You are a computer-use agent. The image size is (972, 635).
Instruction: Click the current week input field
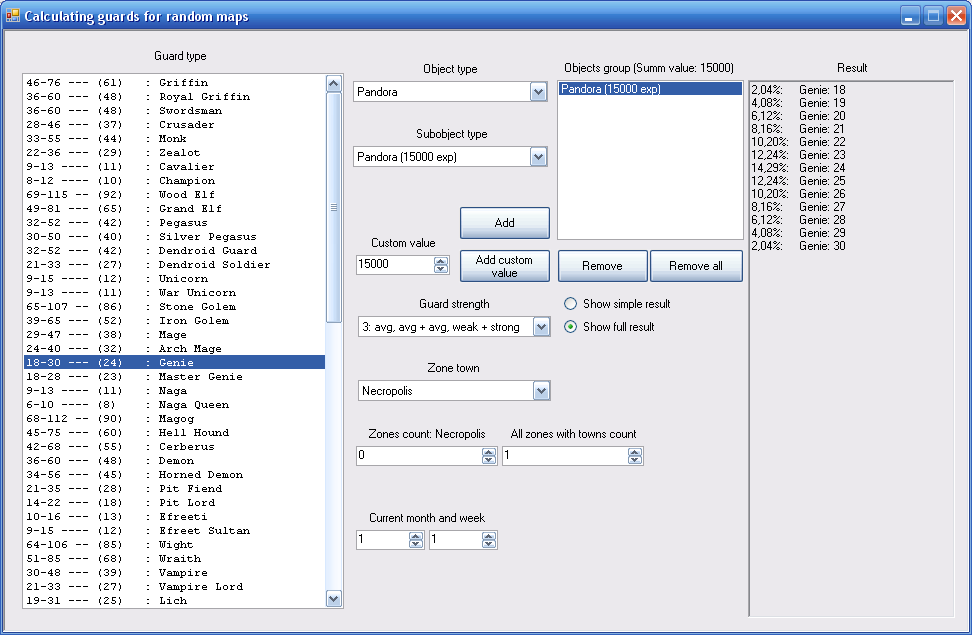(455, 540)
